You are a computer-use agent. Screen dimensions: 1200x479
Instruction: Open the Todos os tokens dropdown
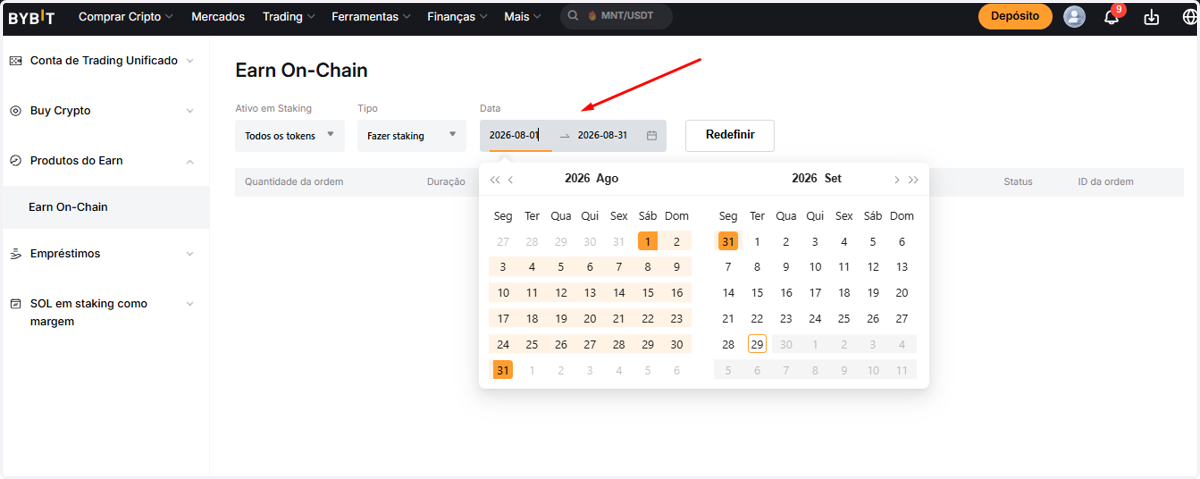pos(290,136)
